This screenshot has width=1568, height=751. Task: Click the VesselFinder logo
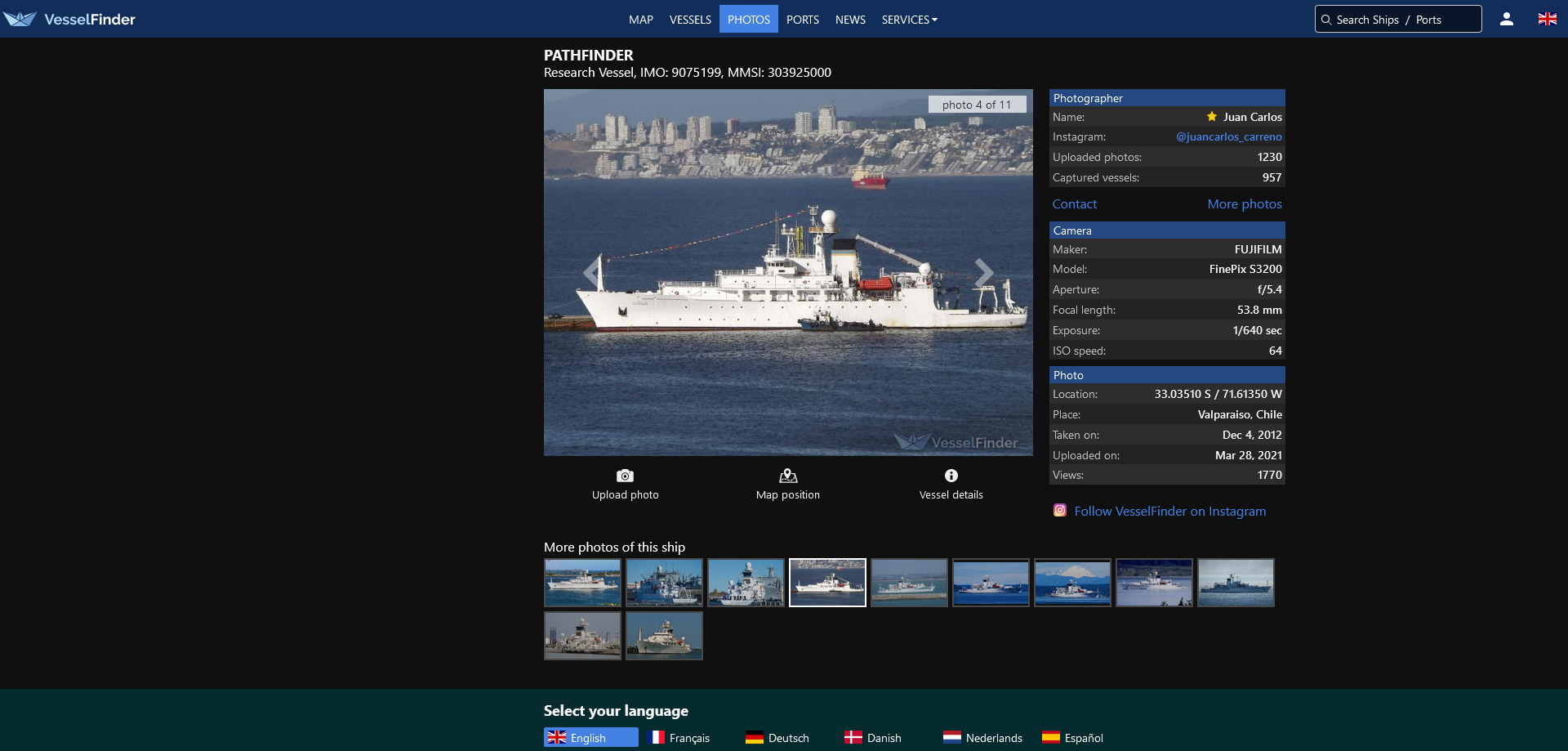point(69,19)
